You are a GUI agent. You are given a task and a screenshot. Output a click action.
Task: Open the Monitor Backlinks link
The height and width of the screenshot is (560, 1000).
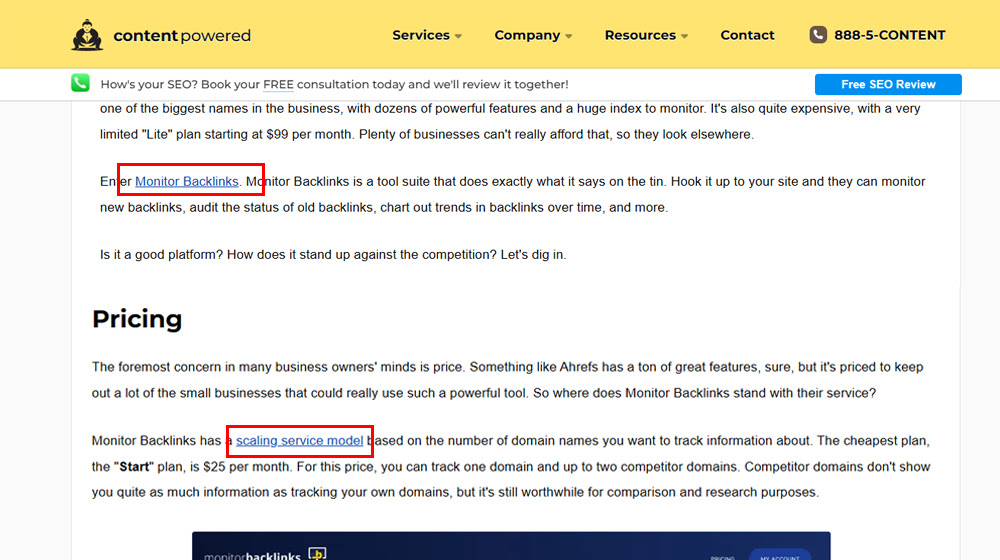187,181
